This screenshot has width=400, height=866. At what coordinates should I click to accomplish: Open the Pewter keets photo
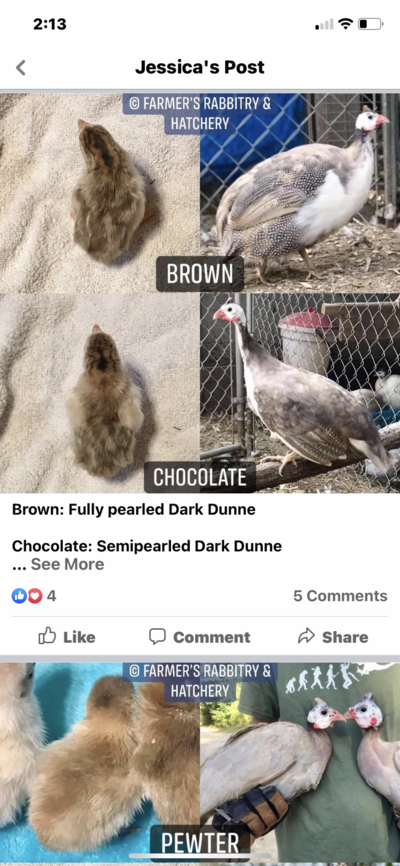99,763
